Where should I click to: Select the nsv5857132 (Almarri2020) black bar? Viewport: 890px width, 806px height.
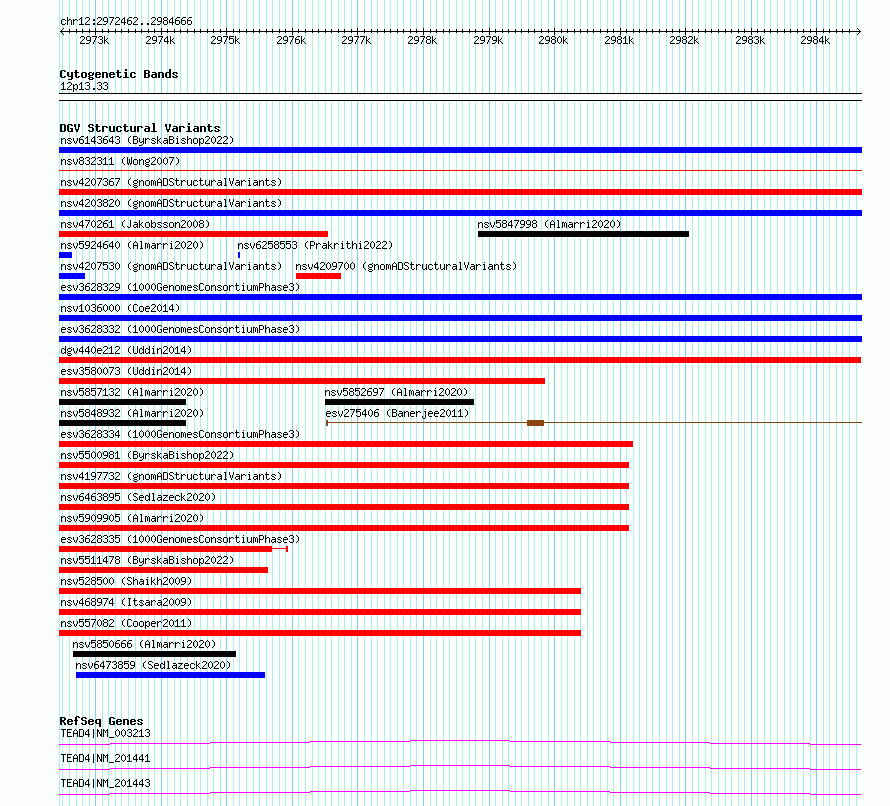coord(123,402)
